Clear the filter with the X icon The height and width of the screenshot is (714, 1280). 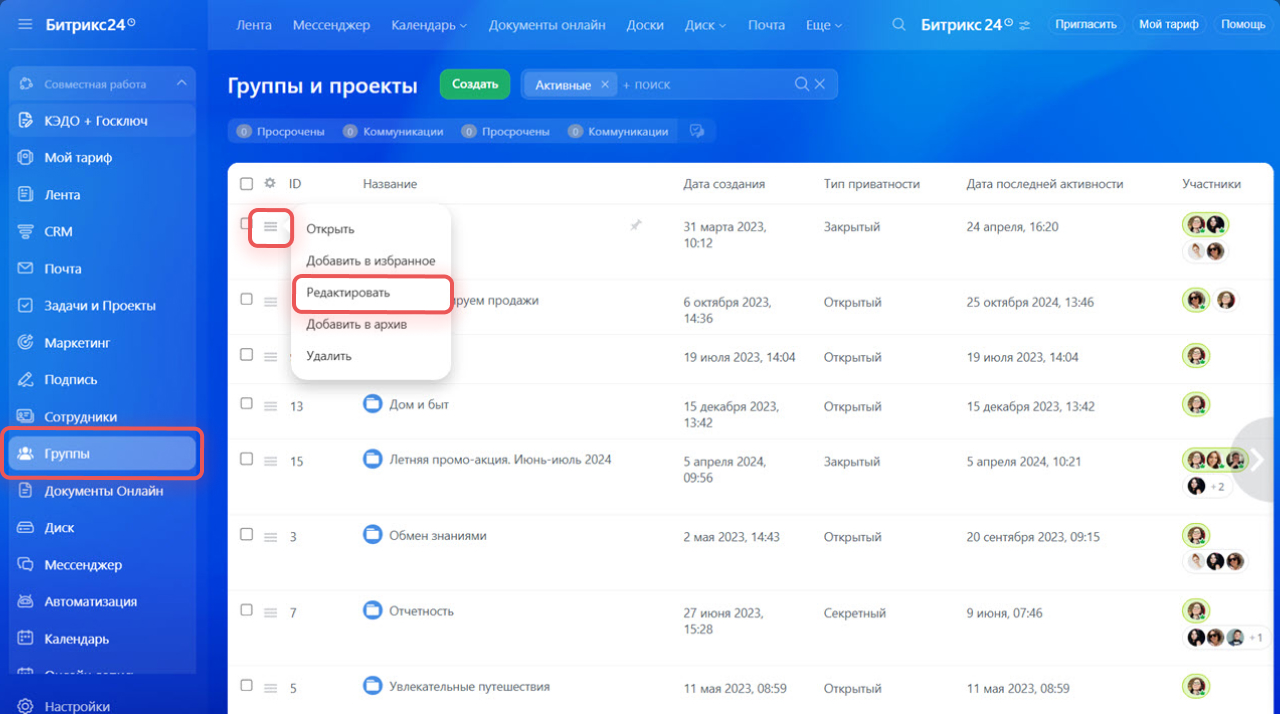point(820,85)
